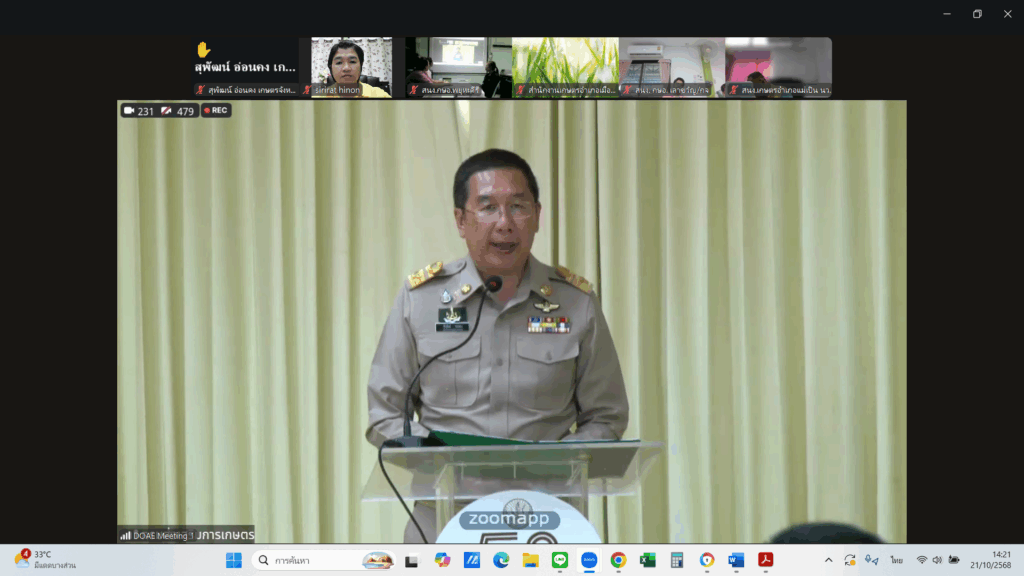The width and height of the screenshot is (1024, 576).
Task: Open the volume control in system tray
Action: click(937, 560)
